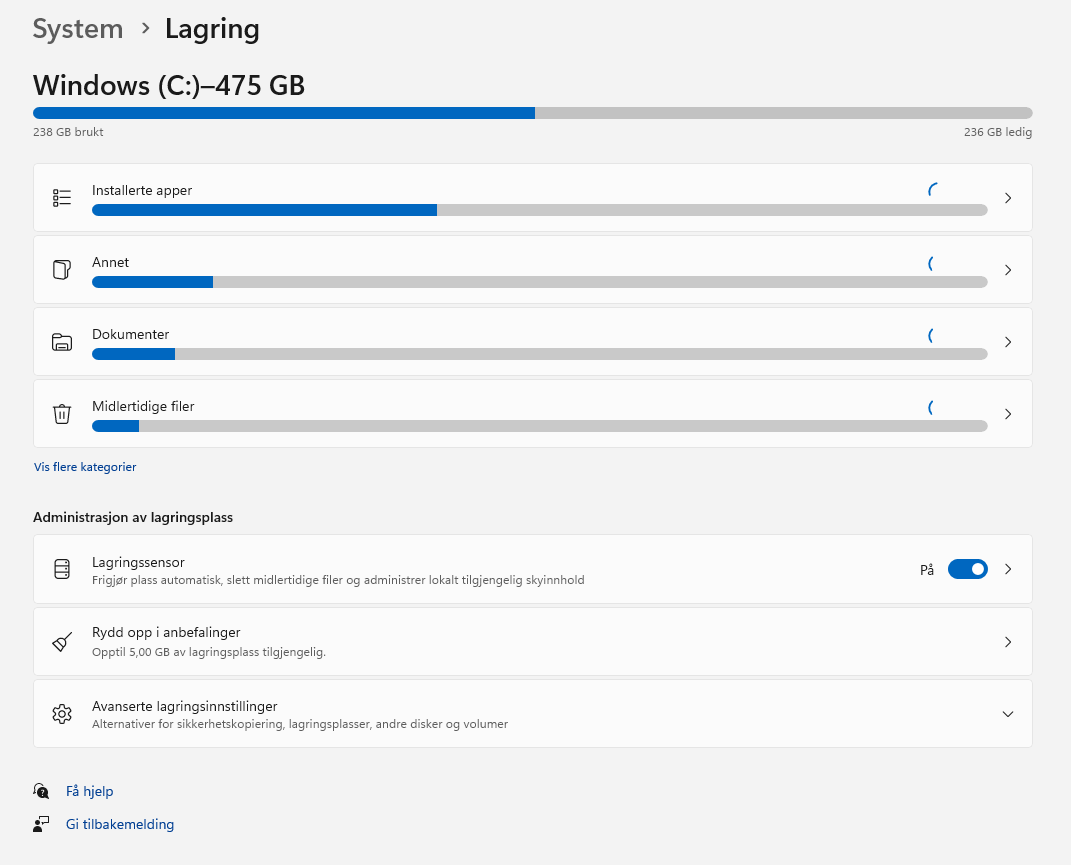Open Installerte apper using its right chevron
Viewport: 1071px width, 865px height.
(1008, 198)
